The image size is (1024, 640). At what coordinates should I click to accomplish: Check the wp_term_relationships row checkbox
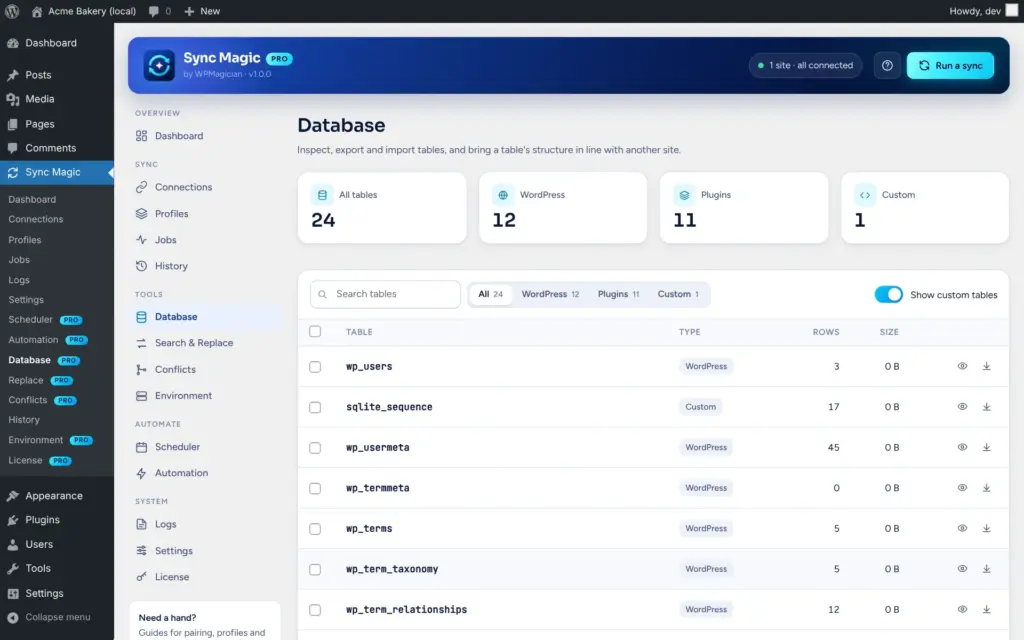click(x=315, y=609)
